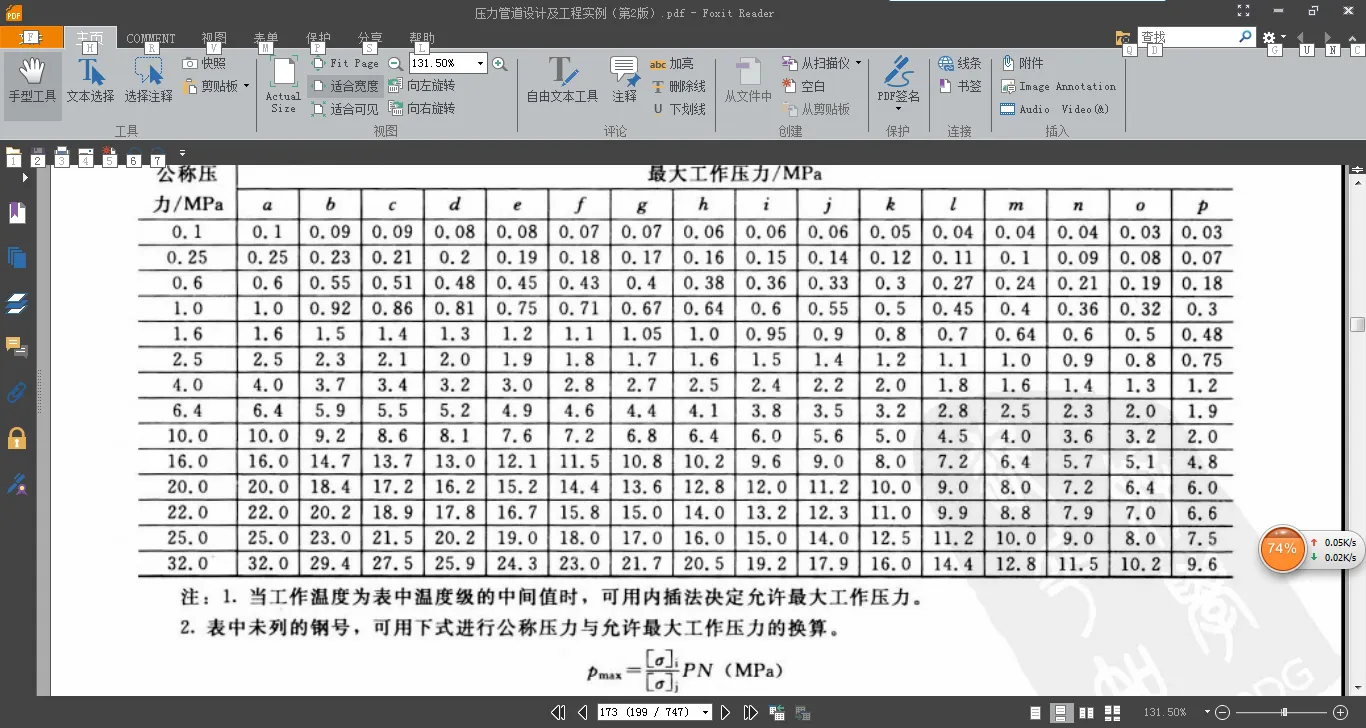1366x728 pixels.
Task: Select the Hand tool (手型工具)
Action: (32, 81)
